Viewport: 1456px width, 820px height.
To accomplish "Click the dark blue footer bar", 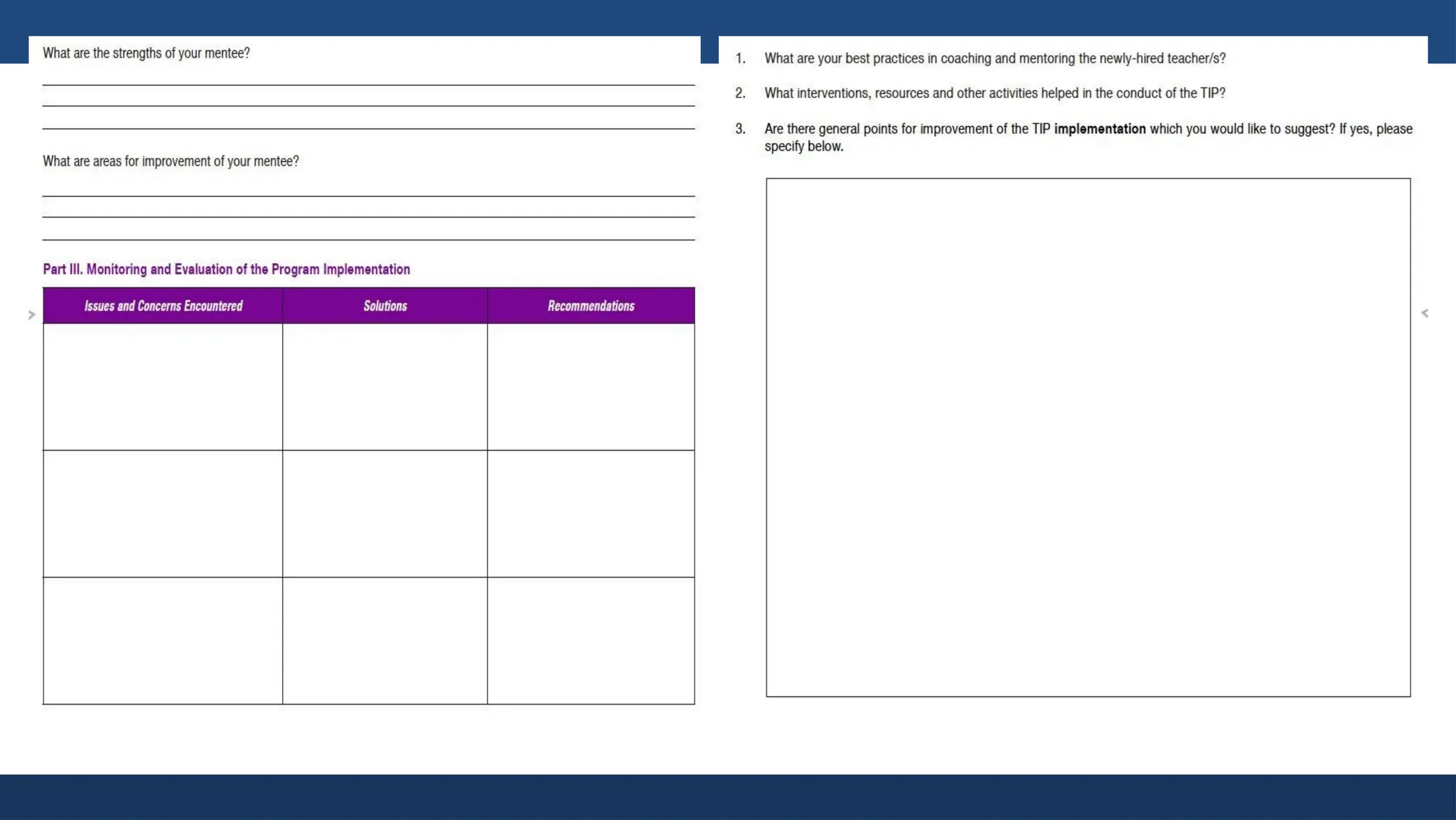I will tap(728, 797).
